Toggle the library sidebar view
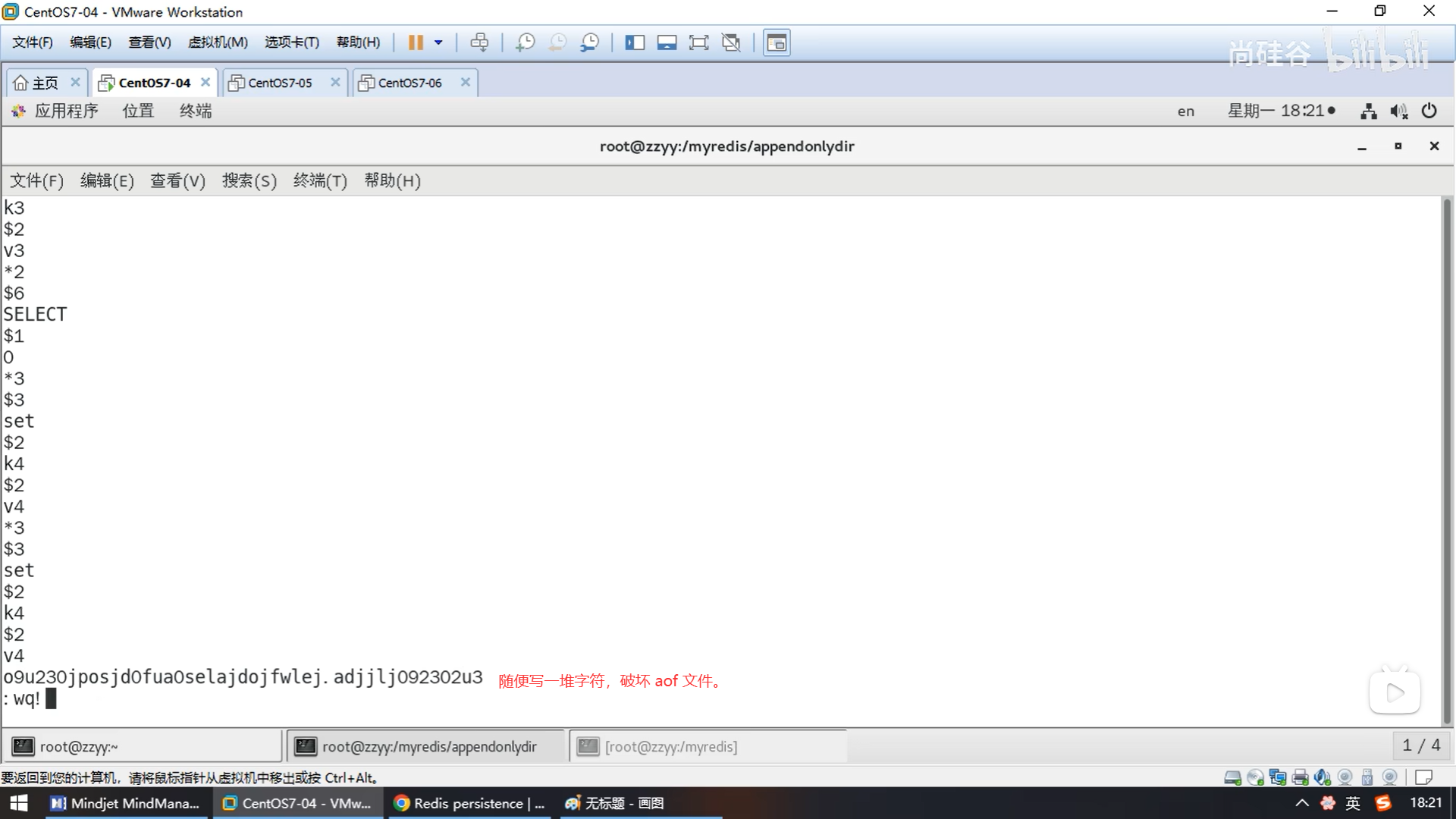The width and height of the screenshot is (1456, 819). 635,42
